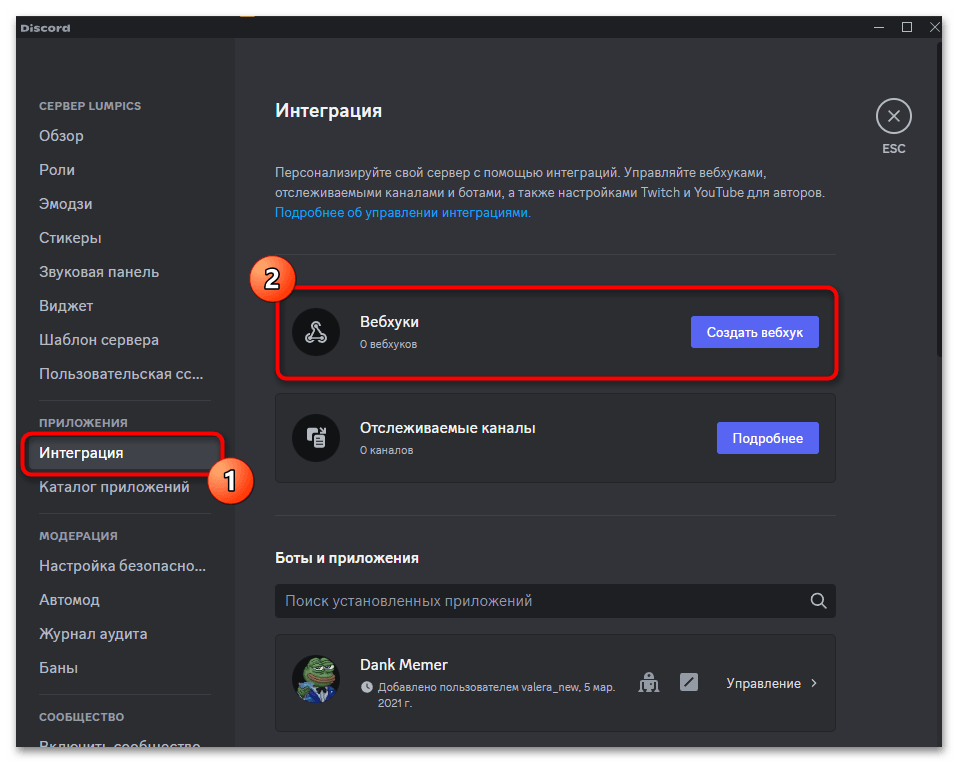
Task: Minimize the Discord window
Action: (x=879, y=27)
